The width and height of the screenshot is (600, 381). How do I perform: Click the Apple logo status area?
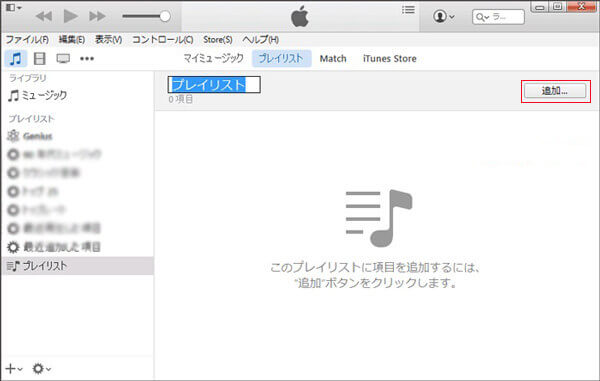coord(300,16)
